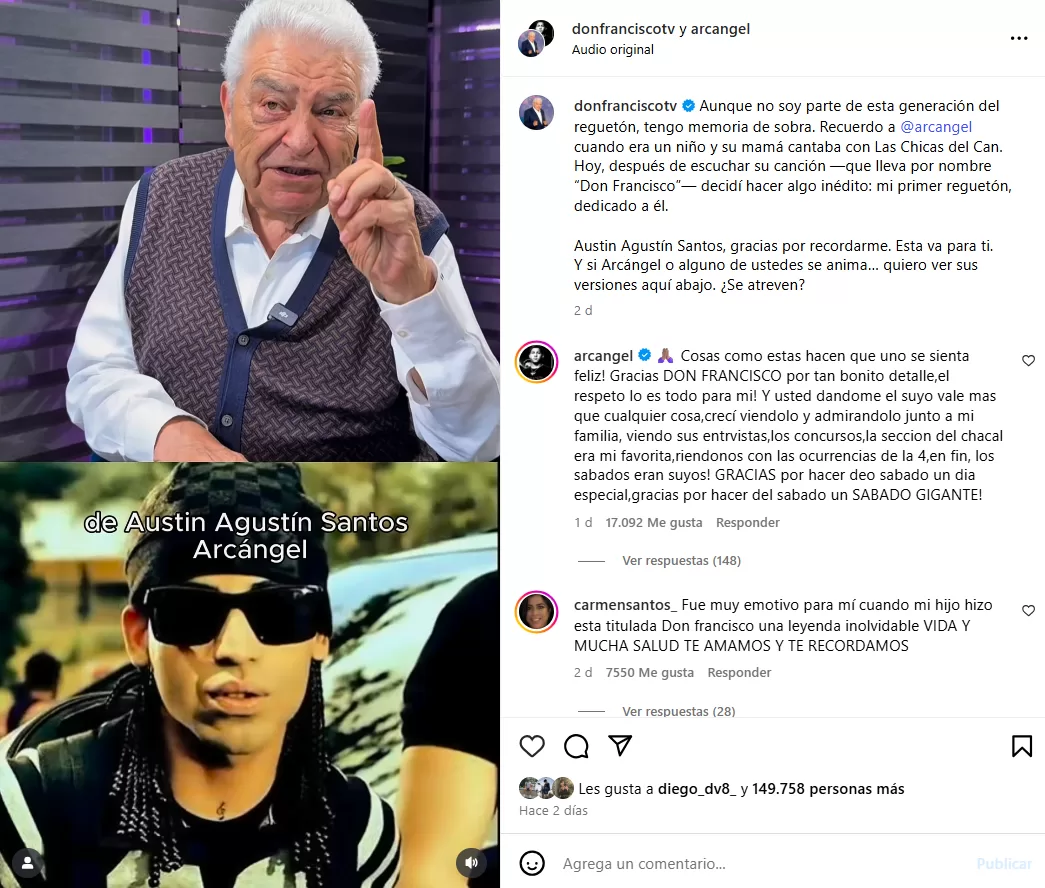Like carmensantos_ comment with the heart
The image size is (1045, 888).
click(x=1028, y=611)
